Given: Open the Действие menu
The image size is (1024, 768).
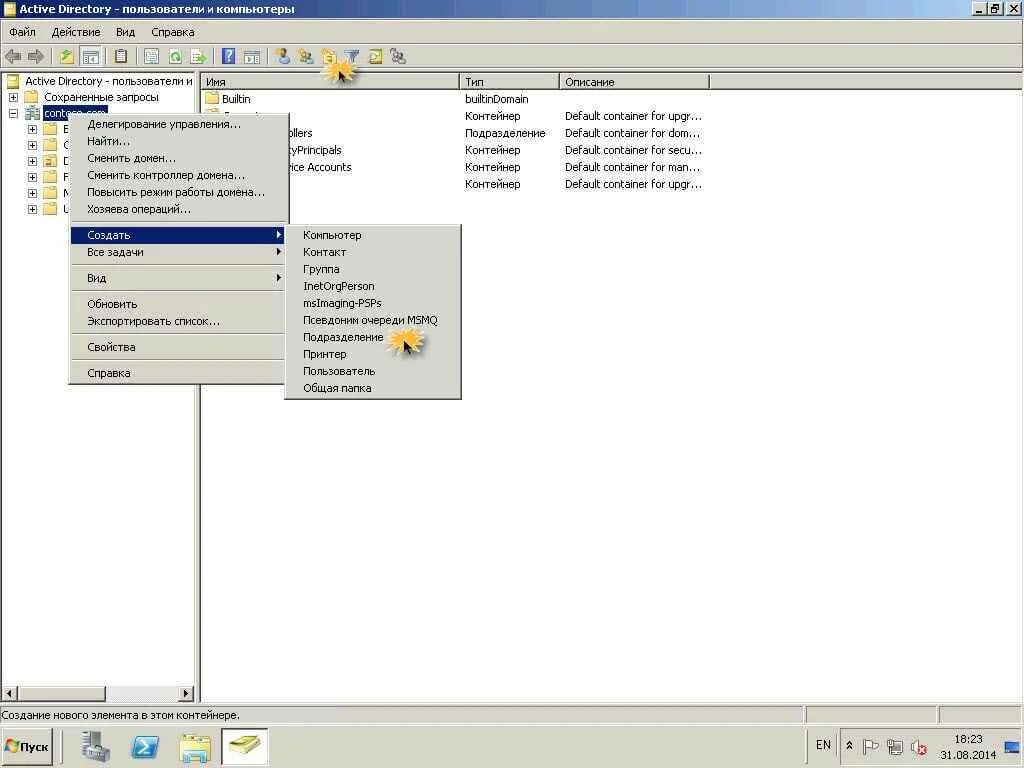Looking at the screenshot, I should [76, 32].
